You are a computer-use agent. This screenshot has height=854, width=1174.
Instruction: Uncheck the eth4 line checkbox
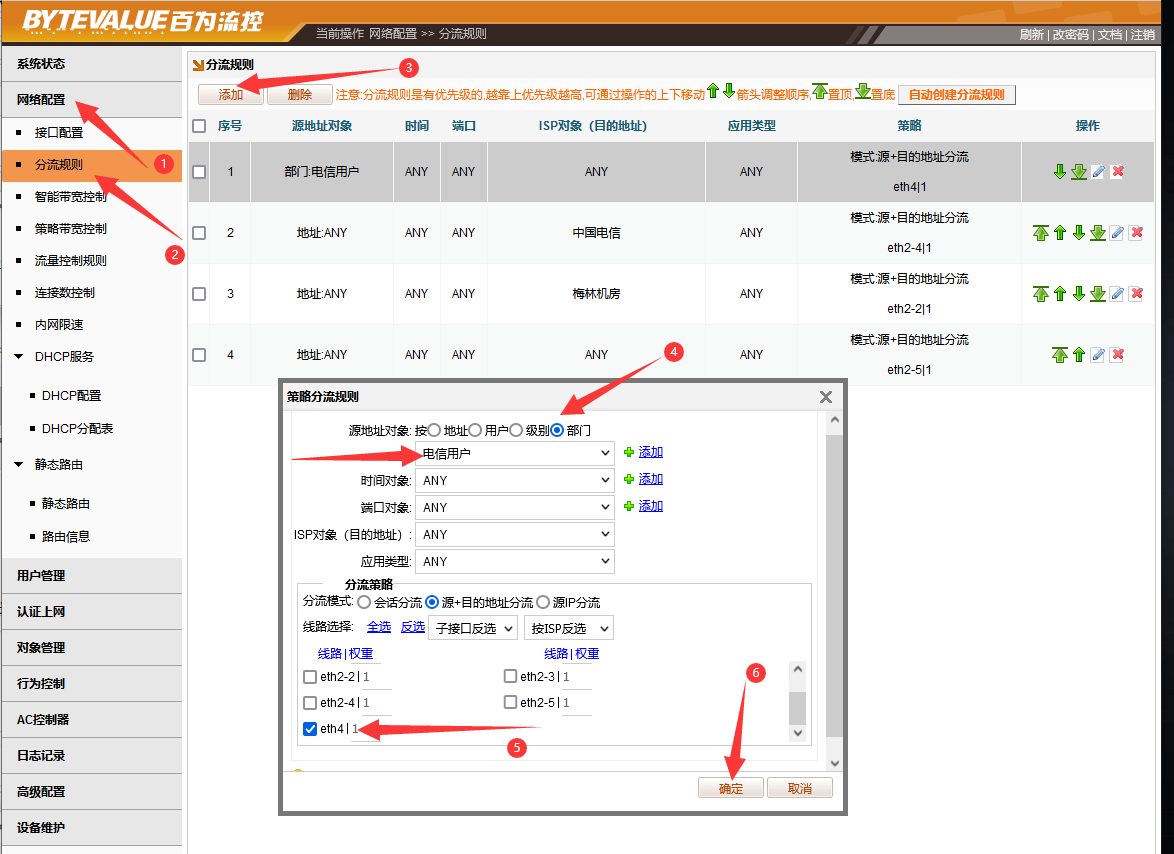click(310, 729)
